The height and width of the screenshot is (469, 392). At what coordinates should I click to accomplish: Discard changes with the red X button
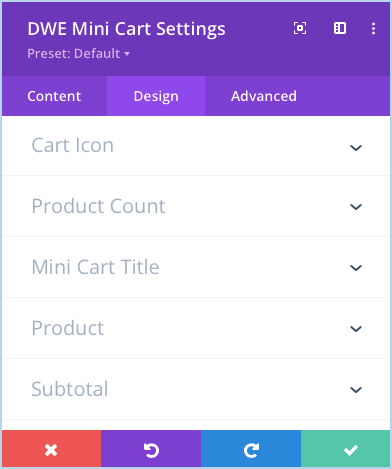(x=51, y=449)
